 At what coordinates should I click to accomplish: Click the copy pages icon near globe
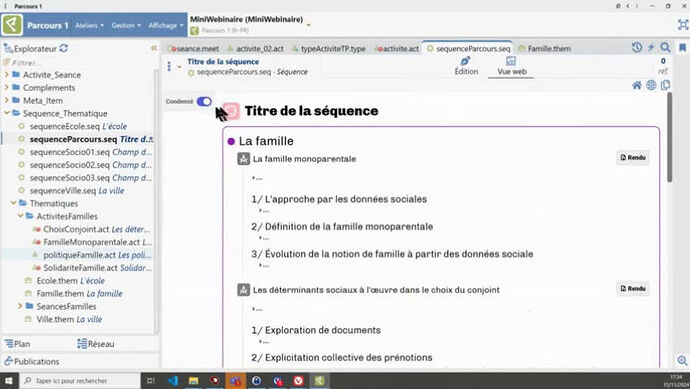click(x=665, y=85)
